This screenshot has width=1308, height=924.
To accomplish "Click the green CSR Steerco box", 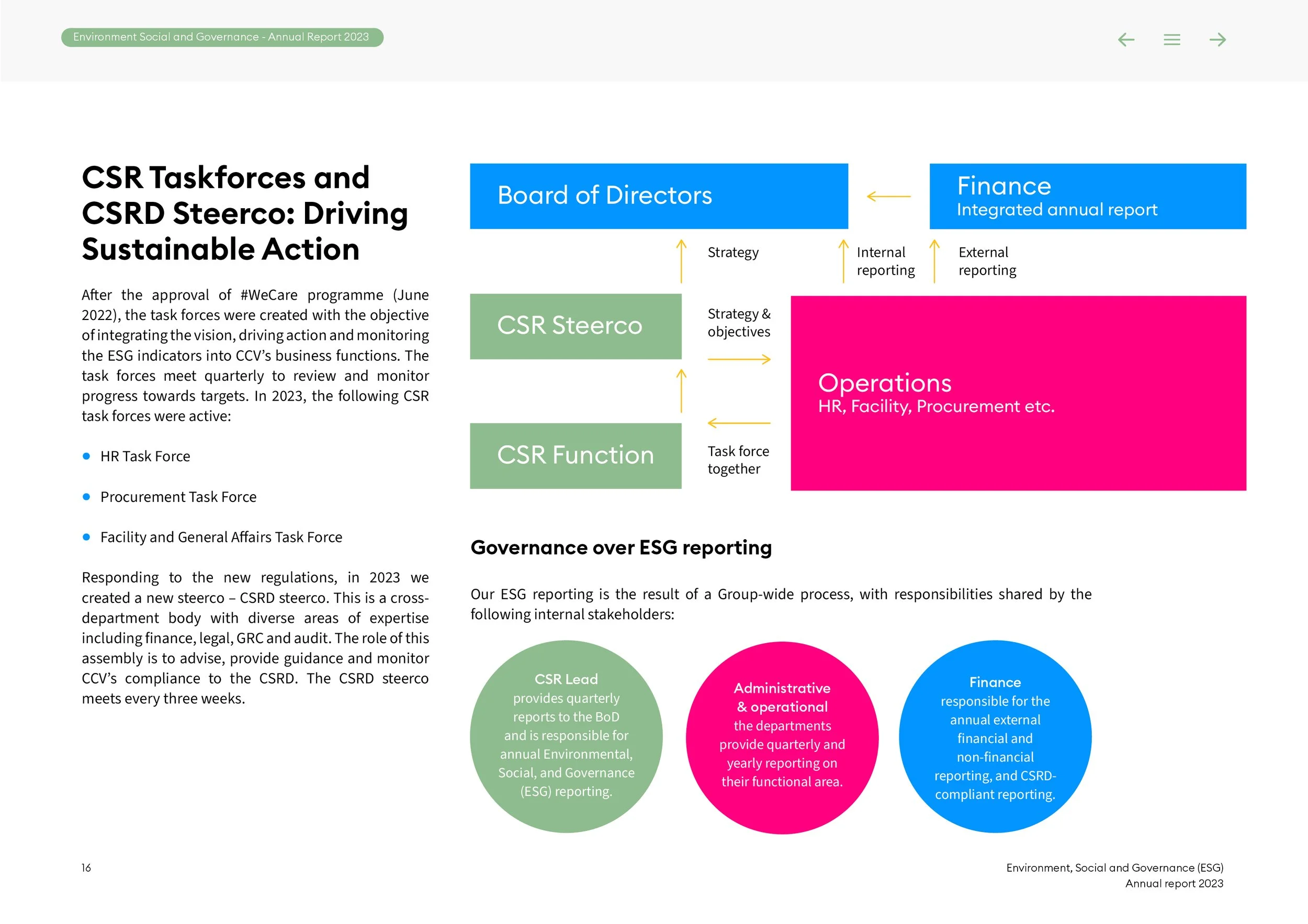I will (576, 326).
